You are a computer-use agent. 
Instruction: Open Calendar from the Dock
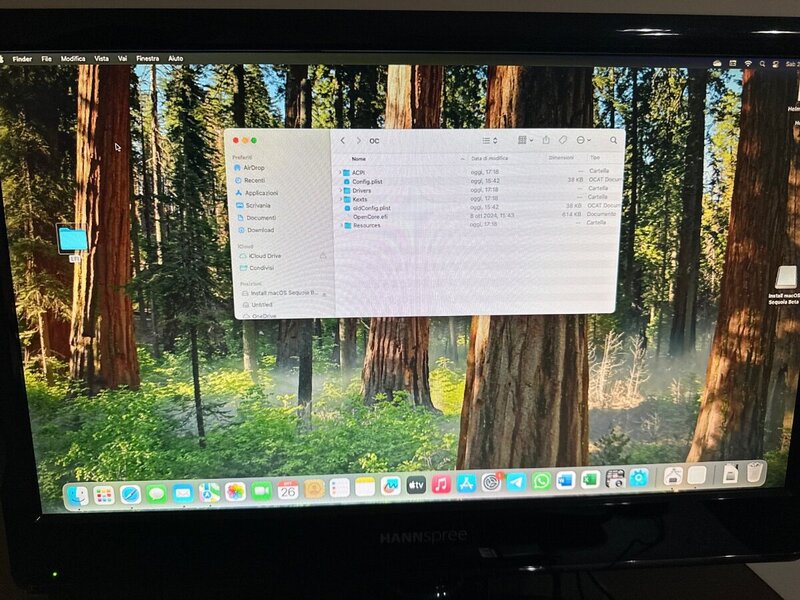point(288,490)
